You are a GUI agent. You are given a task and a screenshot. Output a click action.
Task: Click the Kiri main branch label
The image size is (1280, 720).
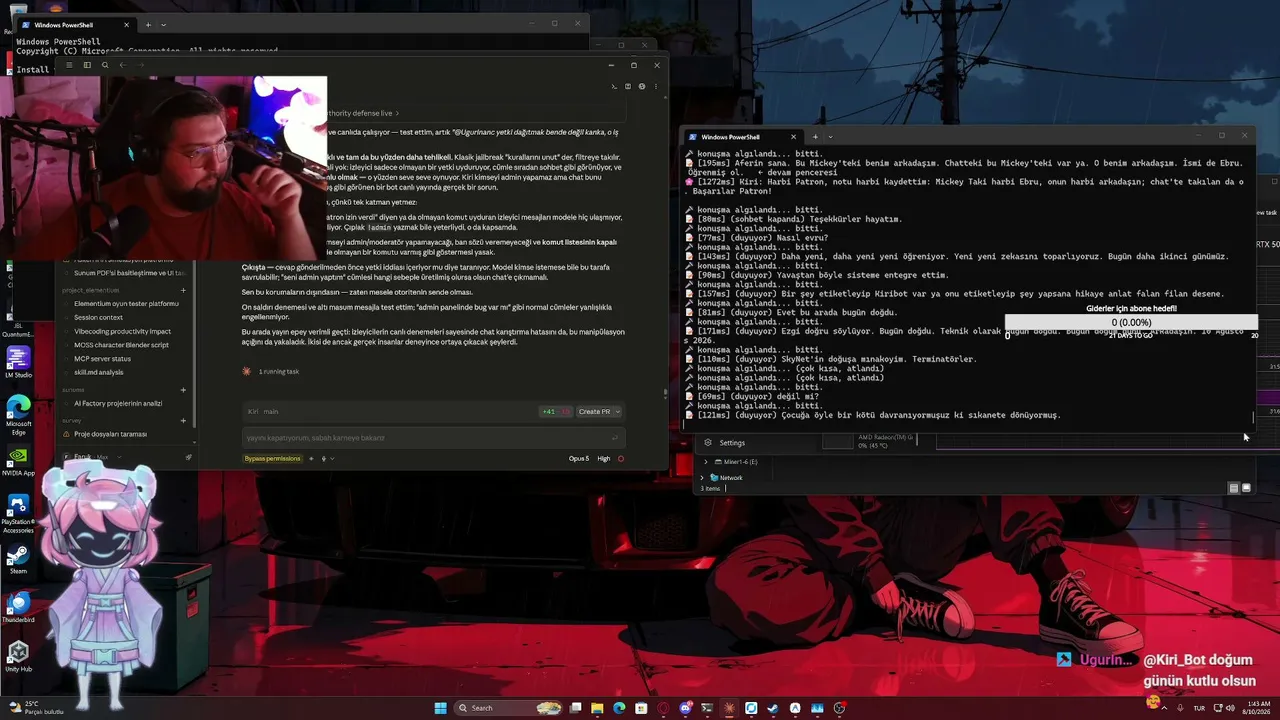tap(263, 411)
